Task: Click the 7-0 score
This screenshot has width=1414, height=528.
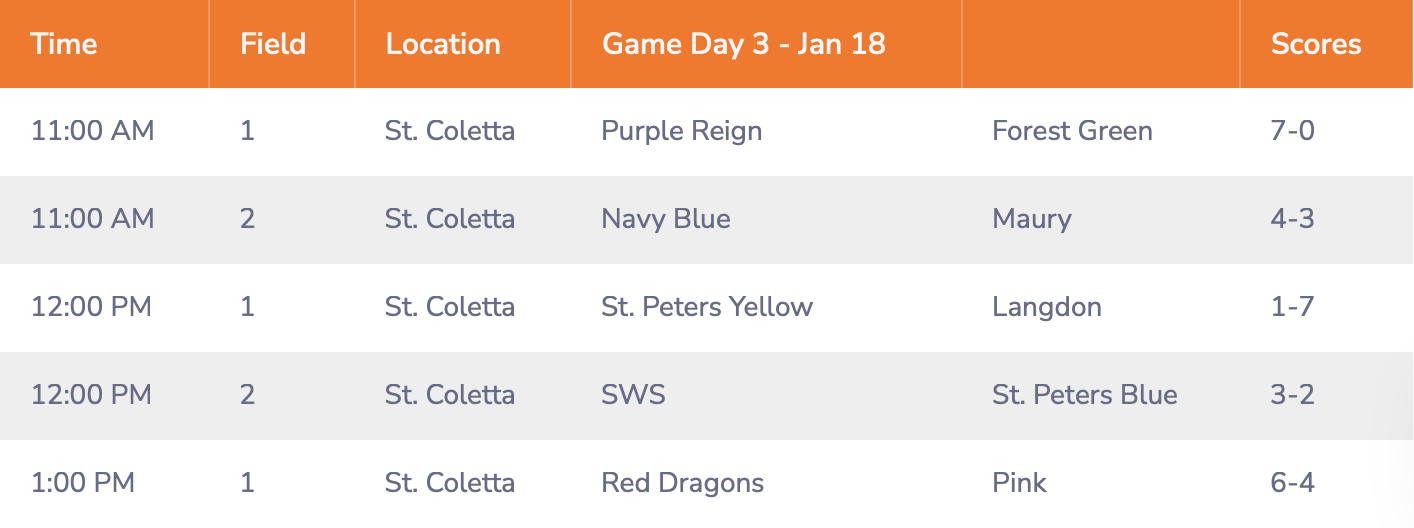Action: [1293, 131]
